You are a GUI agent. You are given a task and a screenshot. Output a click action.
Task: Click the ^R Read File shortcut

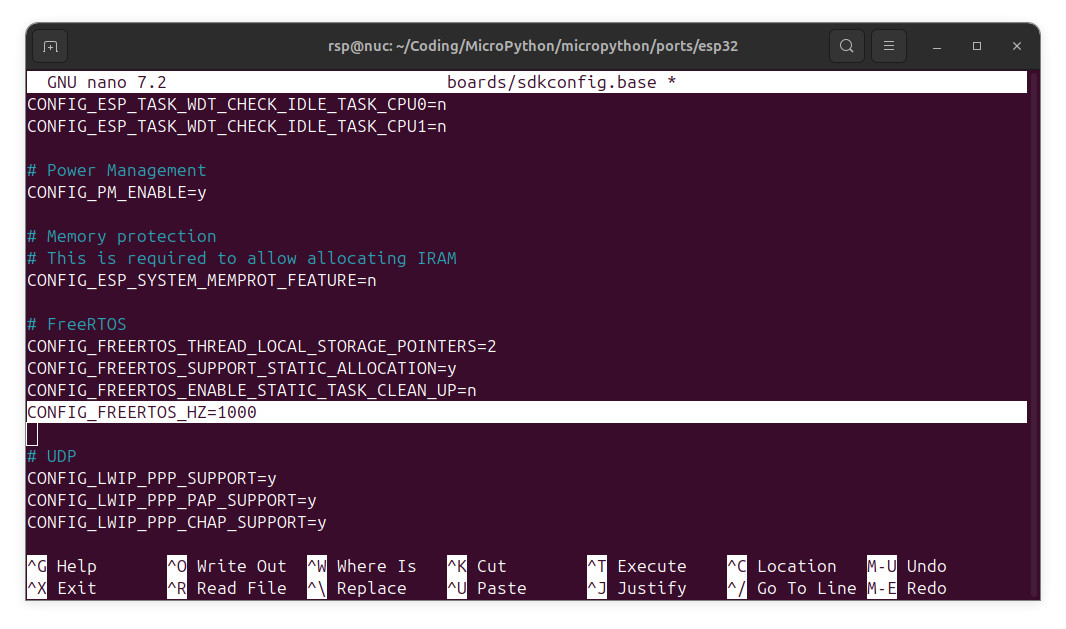pyautogui.click(x=227, y=588)
